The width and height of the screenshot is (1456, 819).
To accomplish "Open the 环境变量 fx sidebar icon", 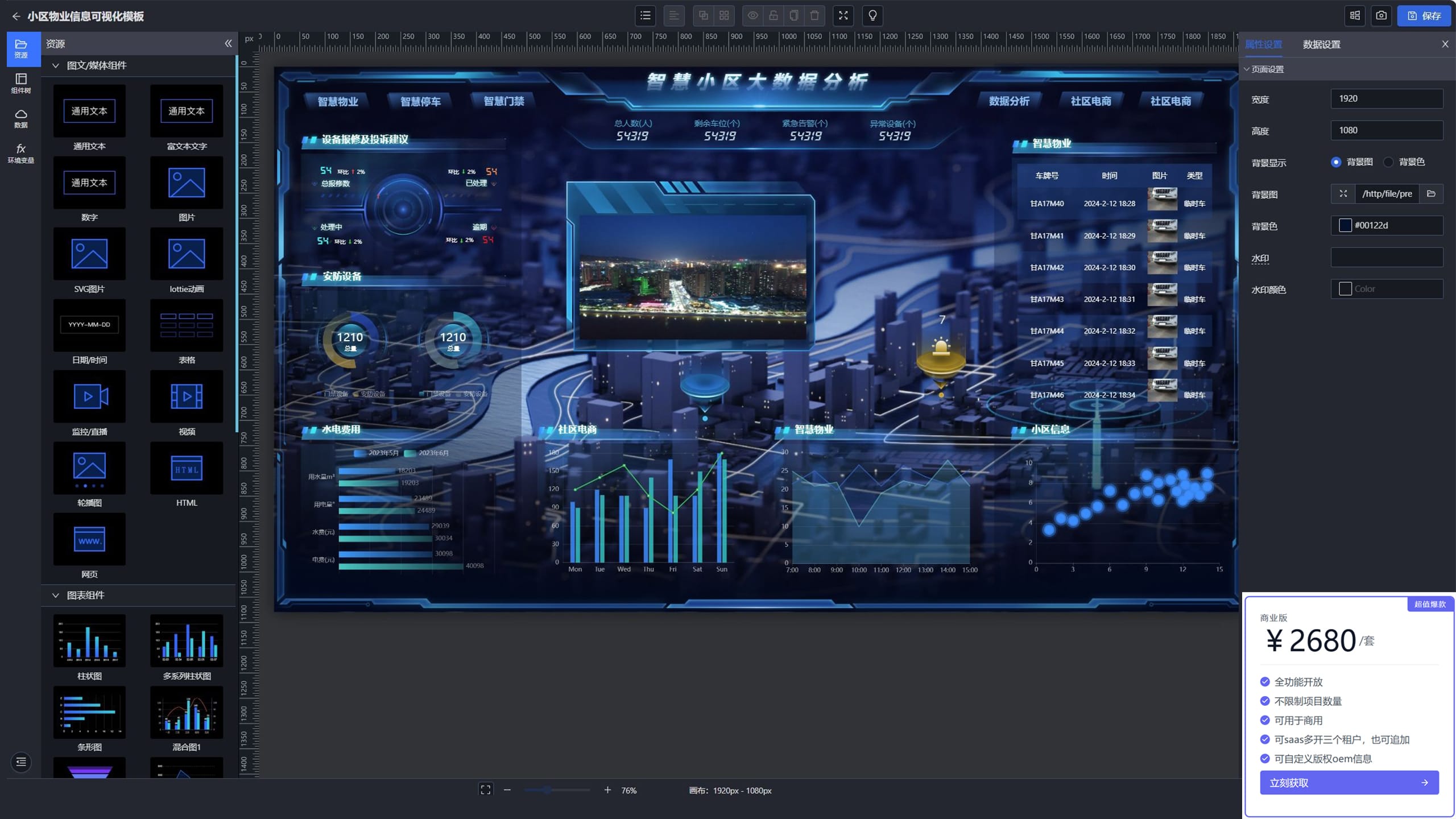I will (21, 153).
